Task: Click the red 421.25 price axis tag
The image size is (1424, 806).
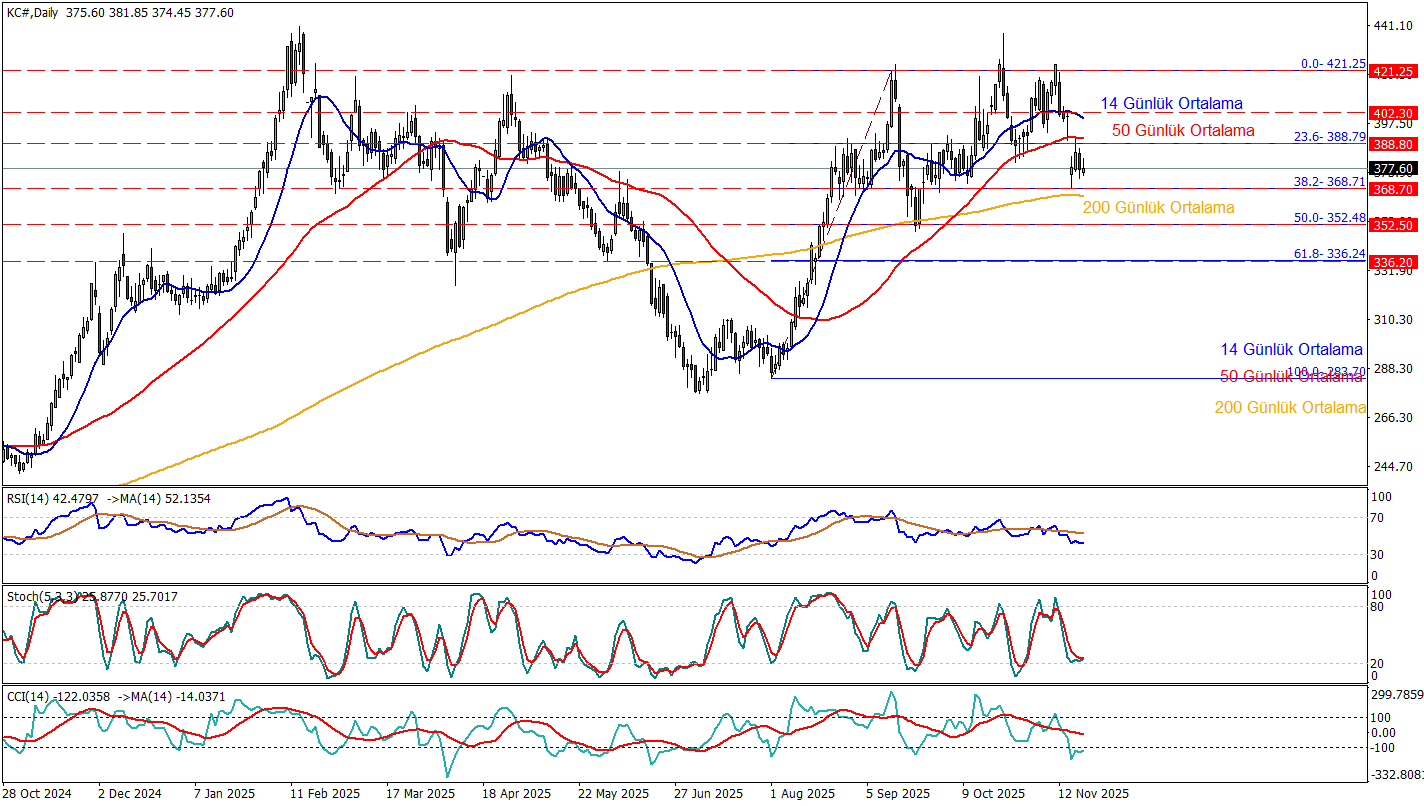Action: point(1392,71)
